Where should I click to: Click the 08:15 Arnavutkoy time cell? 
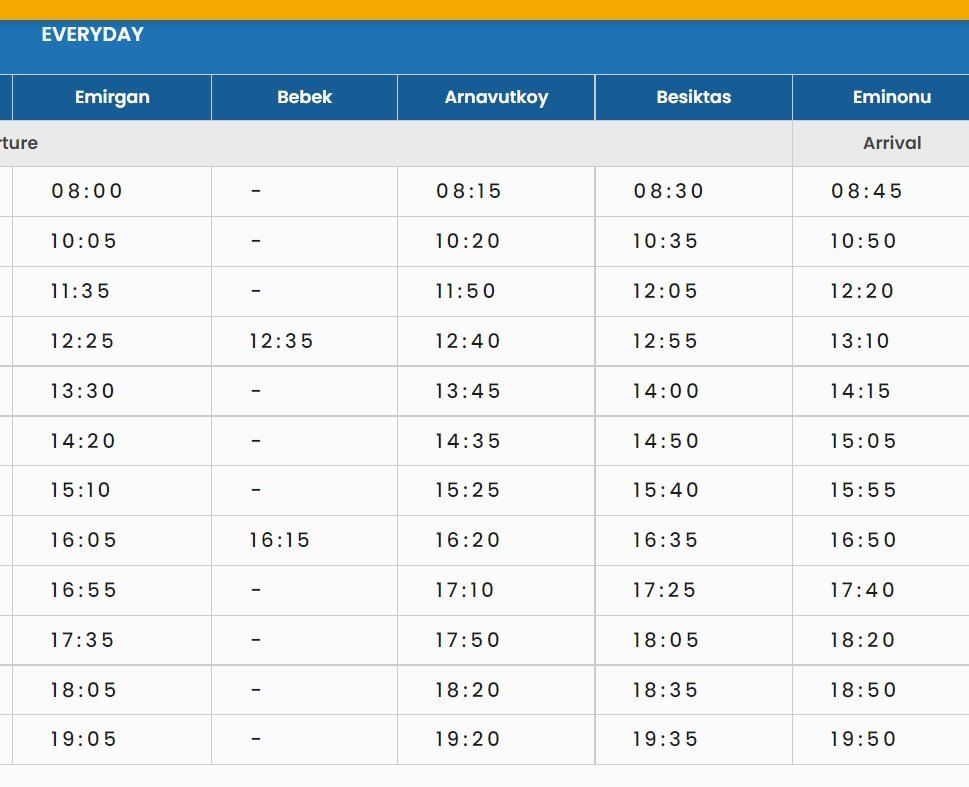468,191
